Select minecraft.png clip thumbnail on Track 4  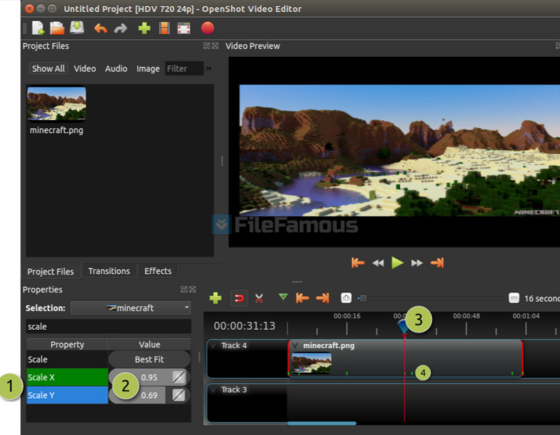(311, 363)
